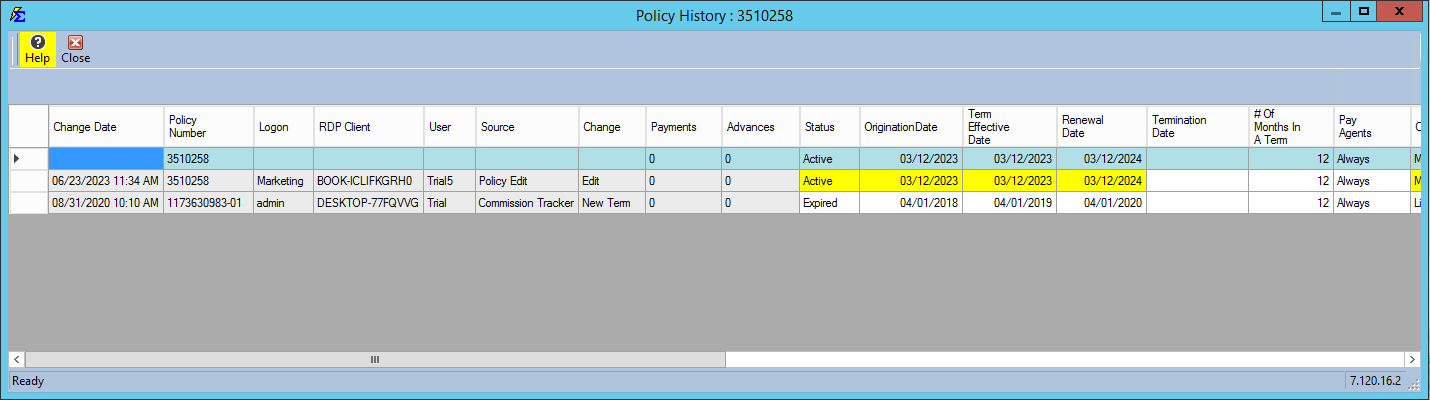
Task: Click the User column header
Action: point(450,127)
